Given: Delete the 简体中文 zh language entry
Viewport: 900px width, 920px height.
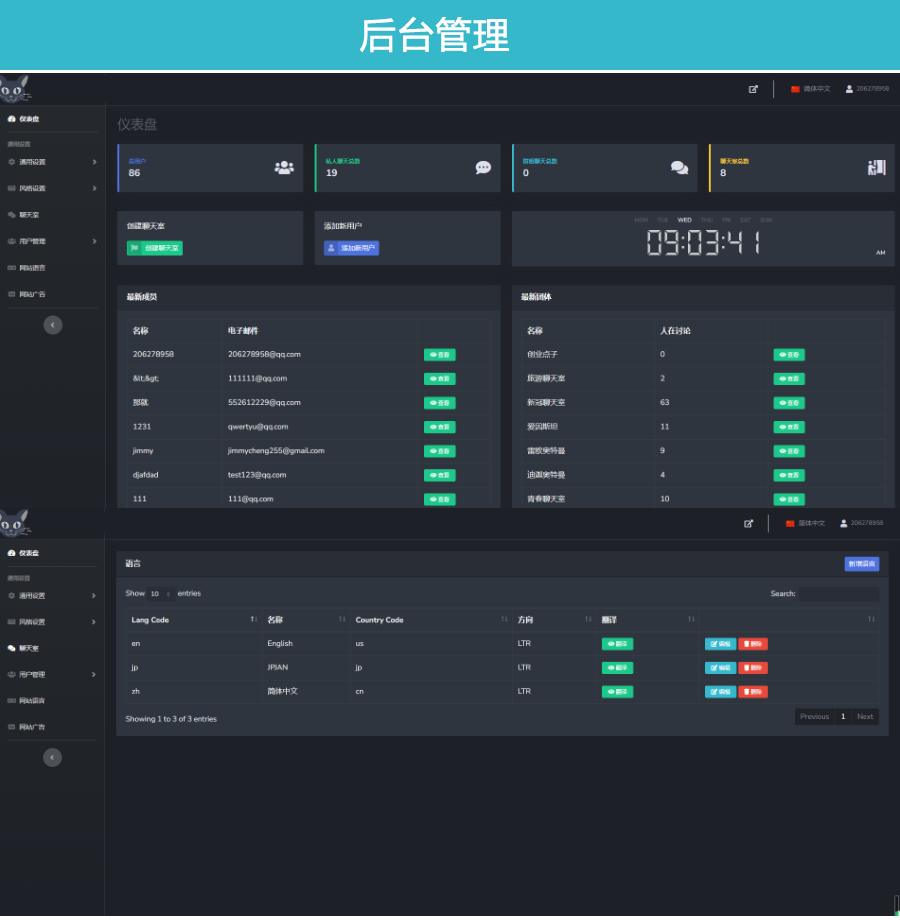Looking at the screenshot, I should (x=753, y=692).
